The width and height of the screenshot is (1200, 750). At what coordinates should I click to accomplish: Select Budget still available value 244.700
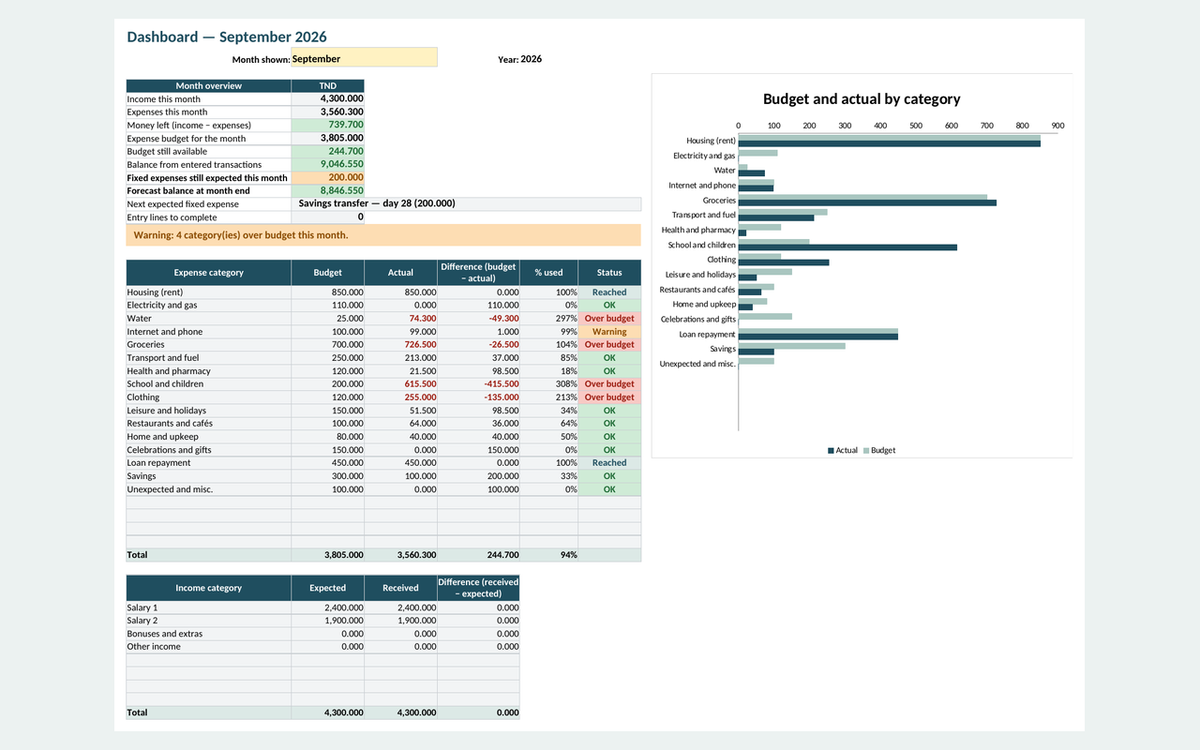328,151
